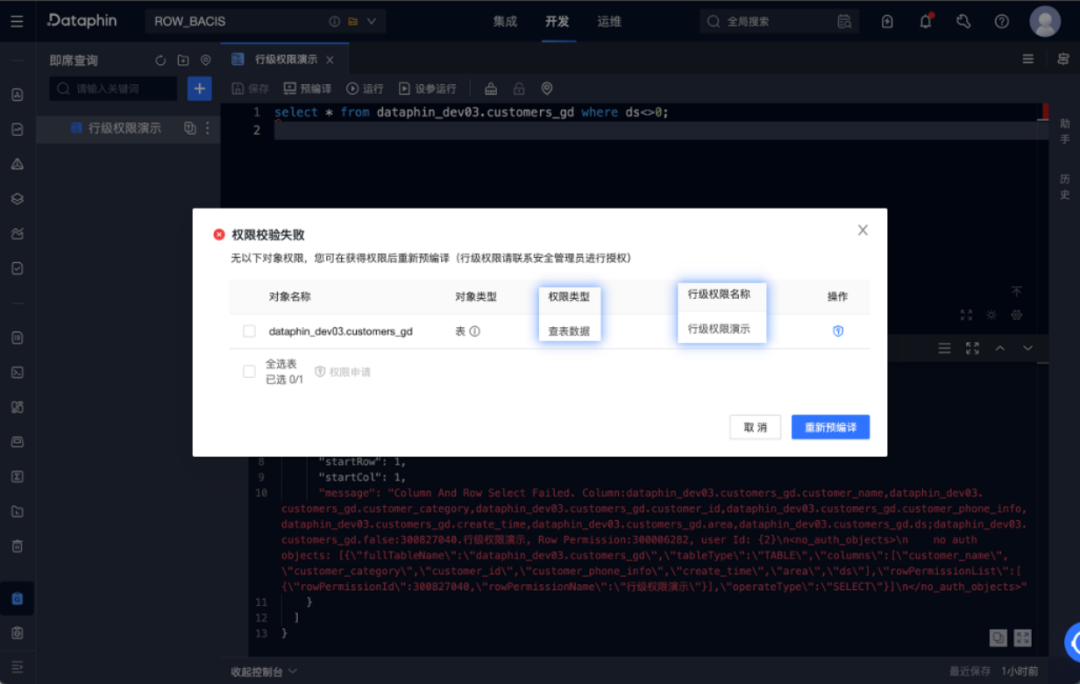Click the help question-mark icon
Screen dimensions: 1080x684
(1001, 20)
